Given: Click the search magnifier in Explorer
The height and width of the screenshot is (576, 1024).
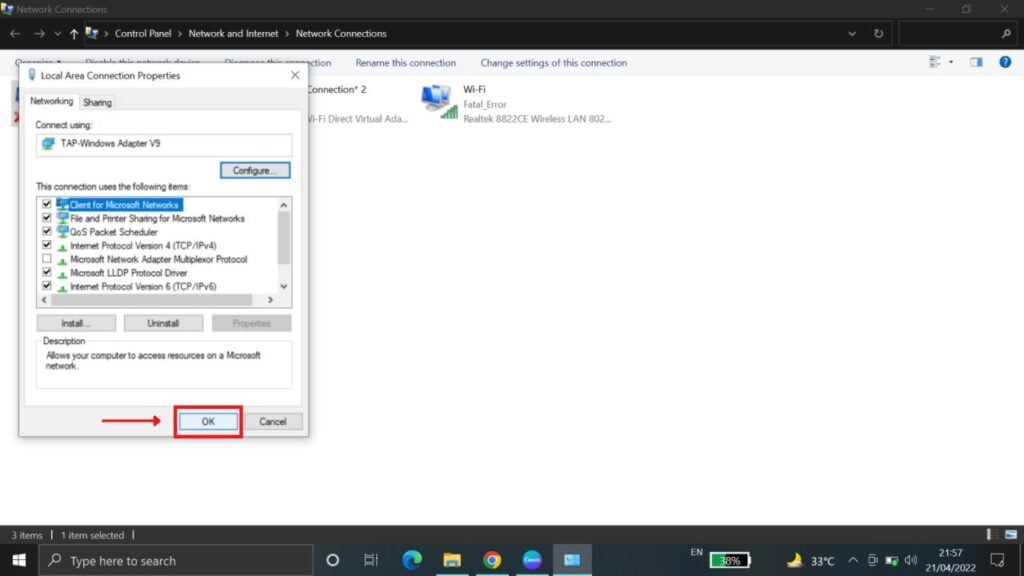Looking at the screenshot, I should 1006,33.
